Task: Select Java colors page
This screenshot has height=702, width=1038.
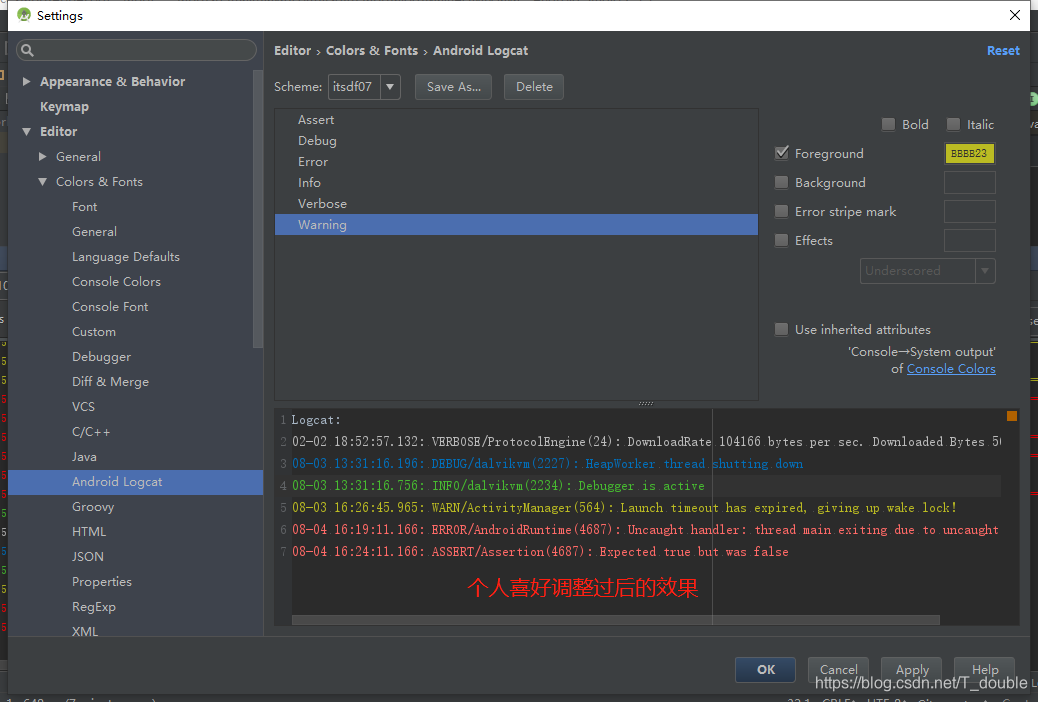Action: tap(84, 457)
